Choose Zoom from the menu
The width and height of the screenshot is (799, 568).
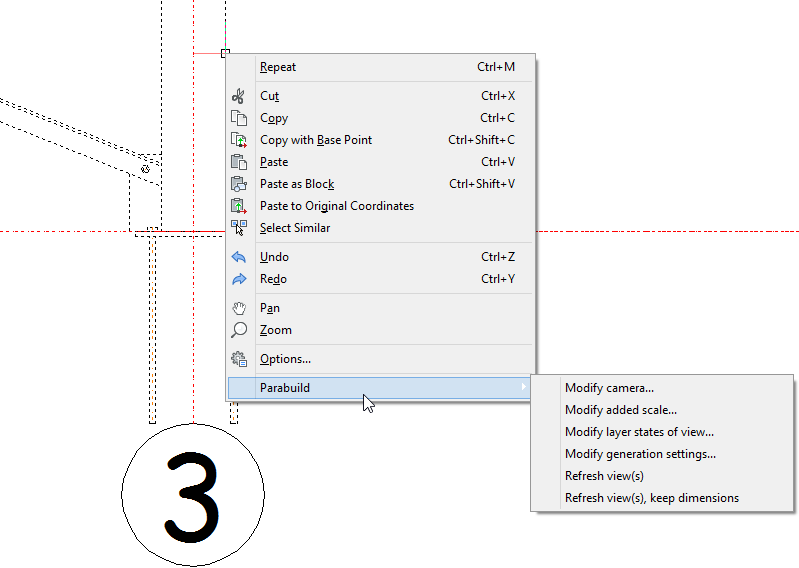click(x=380, y=330)
